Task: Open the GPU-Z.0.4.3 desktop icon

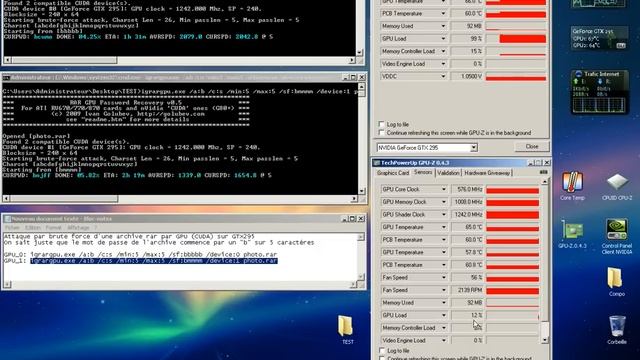Action: 572,234
